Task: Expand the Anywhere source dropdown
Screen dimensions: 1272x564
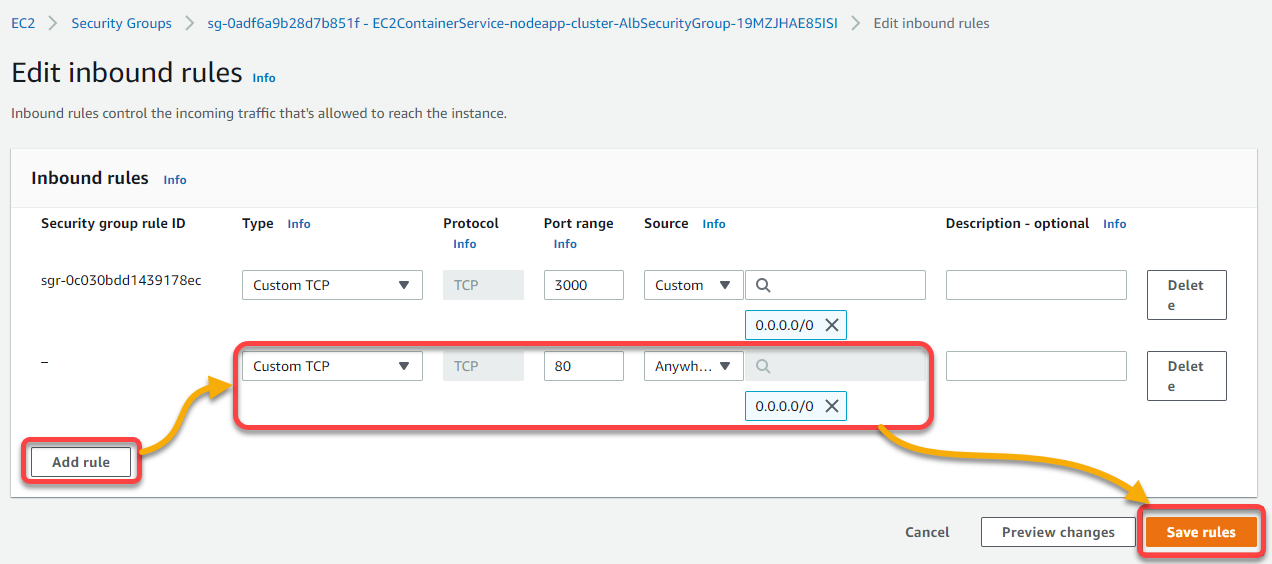Action: point(694,366)
